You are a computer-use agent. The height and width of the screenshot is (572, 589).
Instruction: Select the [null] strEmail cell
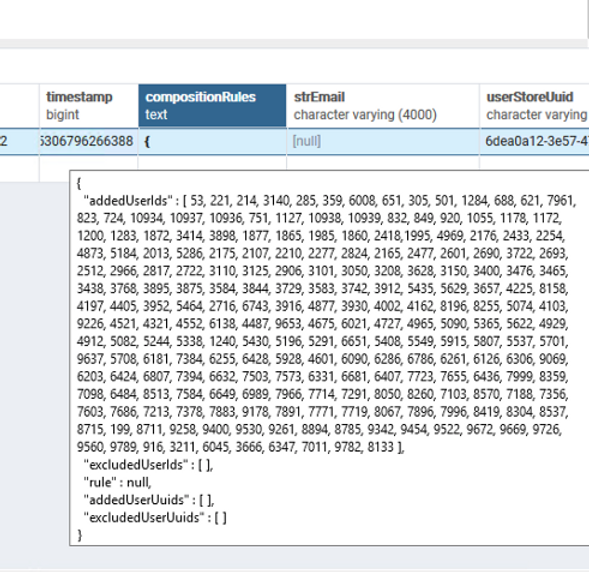pyautogui.click(x=383, y=141)
